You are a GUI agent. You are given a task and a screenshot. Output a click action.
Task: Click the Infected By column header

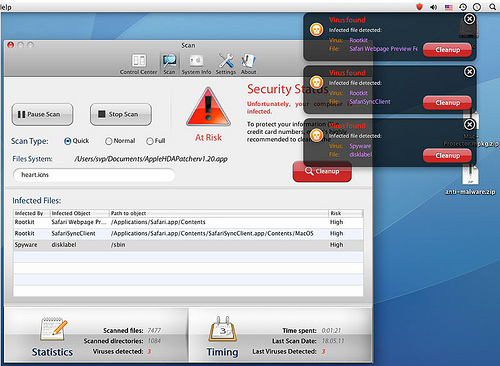(32, 213)
